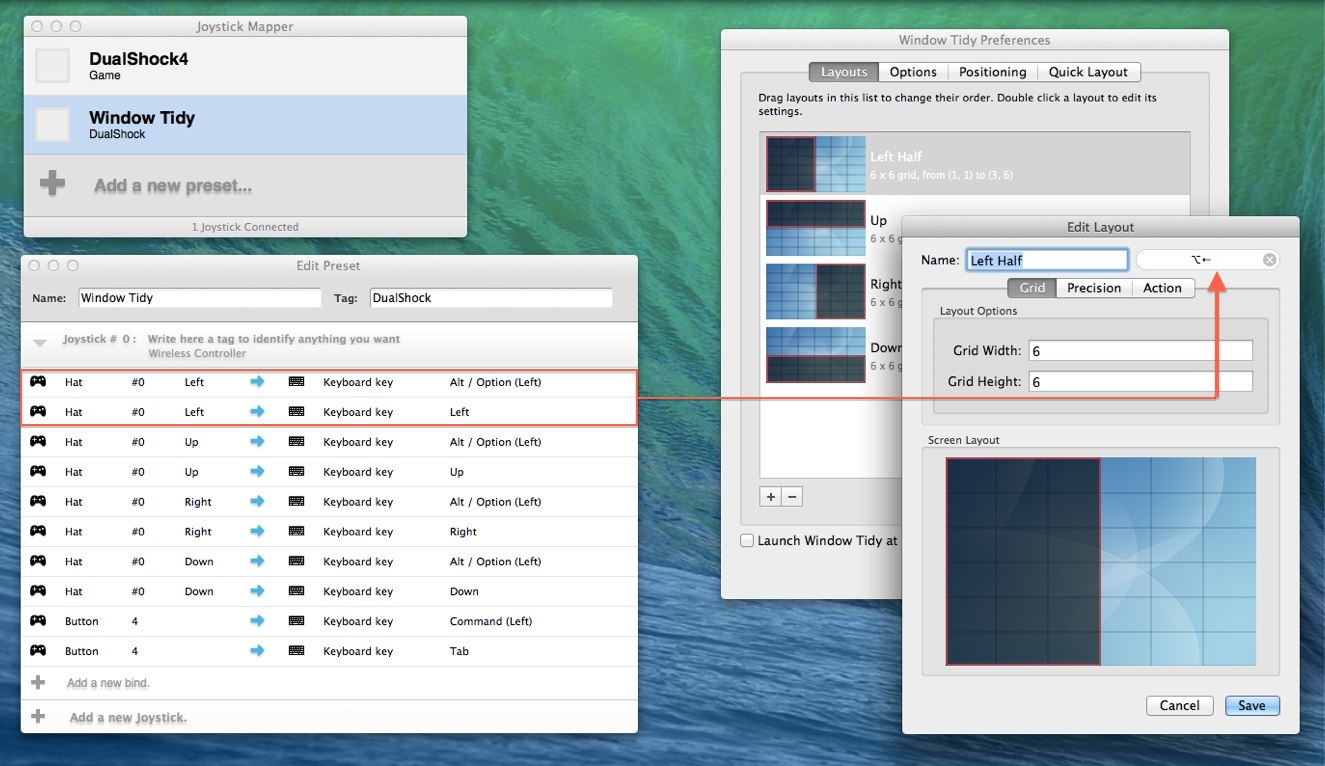The height and width of the screenshot is (766, 1325).
Task: Click the Grid Height field
Action: coord(1140,381)
